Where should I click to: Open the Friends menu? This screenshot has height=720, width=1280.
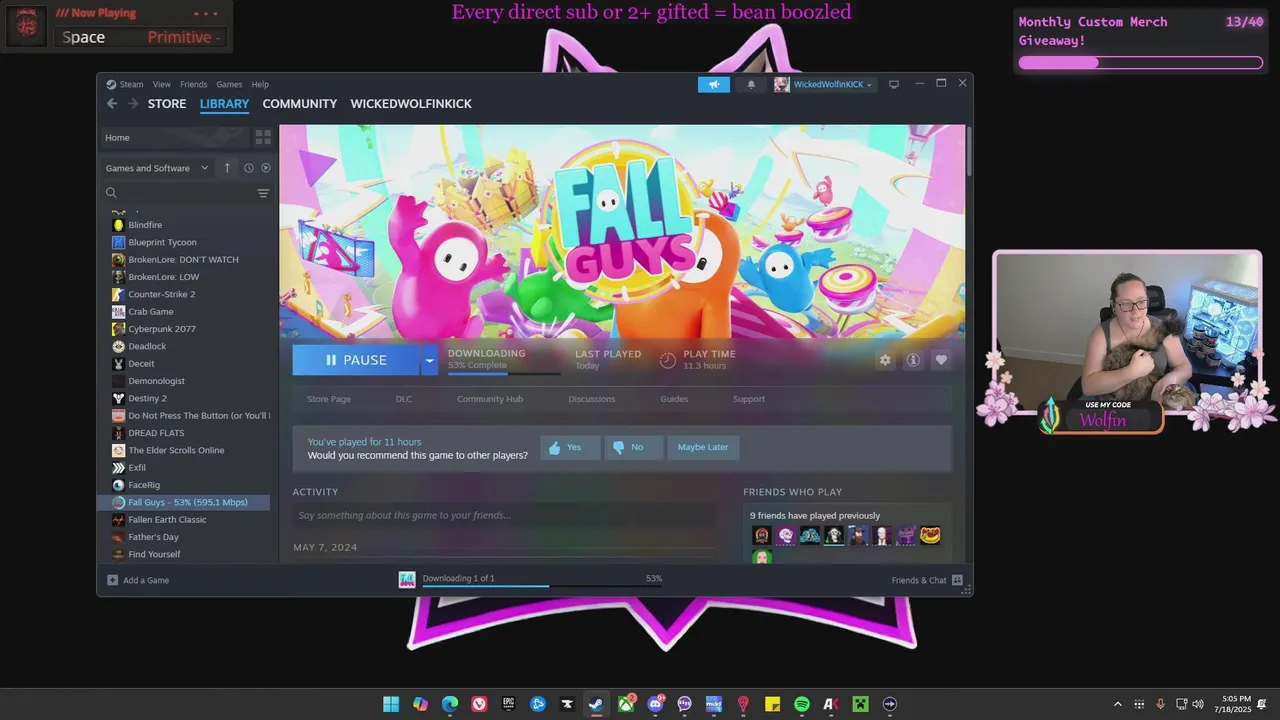pyautogui.click(x=194, y=84)
